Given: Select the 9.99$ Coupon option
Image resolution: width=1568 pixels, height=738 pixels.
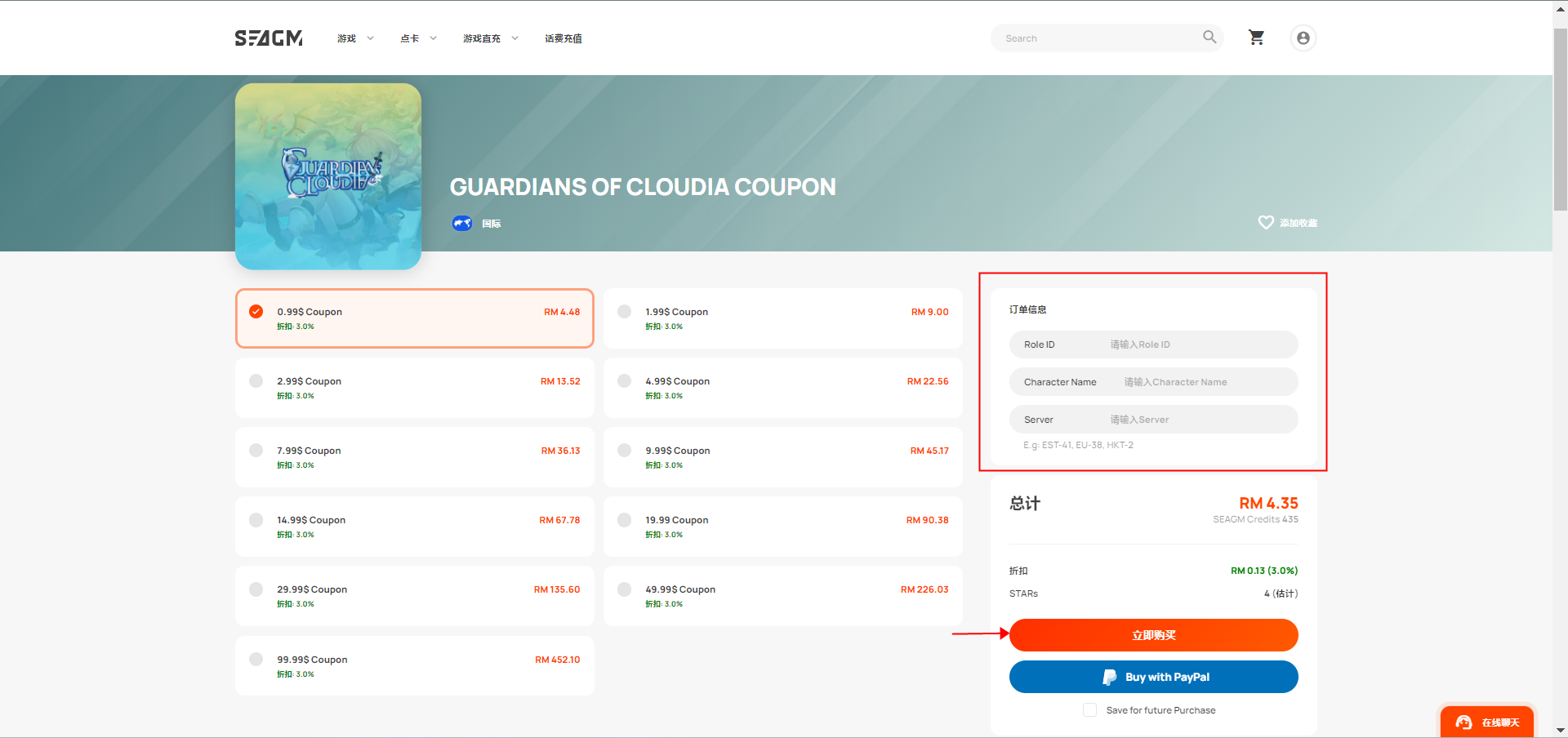Looking at the screenshot, I should click(783, 457).
